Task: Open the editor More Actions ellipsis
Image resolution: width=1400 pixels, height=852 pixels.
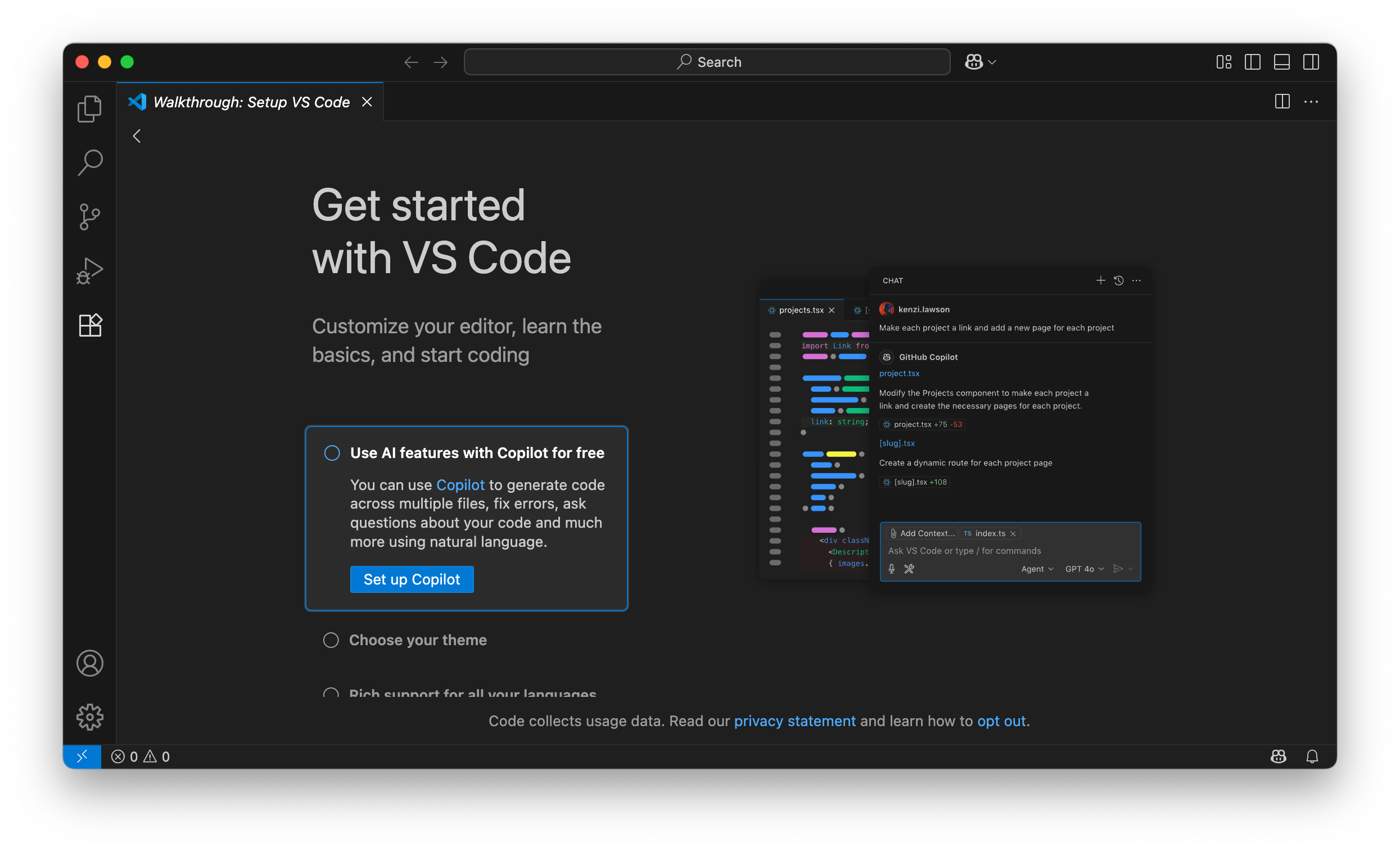Action: click(1311, 102)
